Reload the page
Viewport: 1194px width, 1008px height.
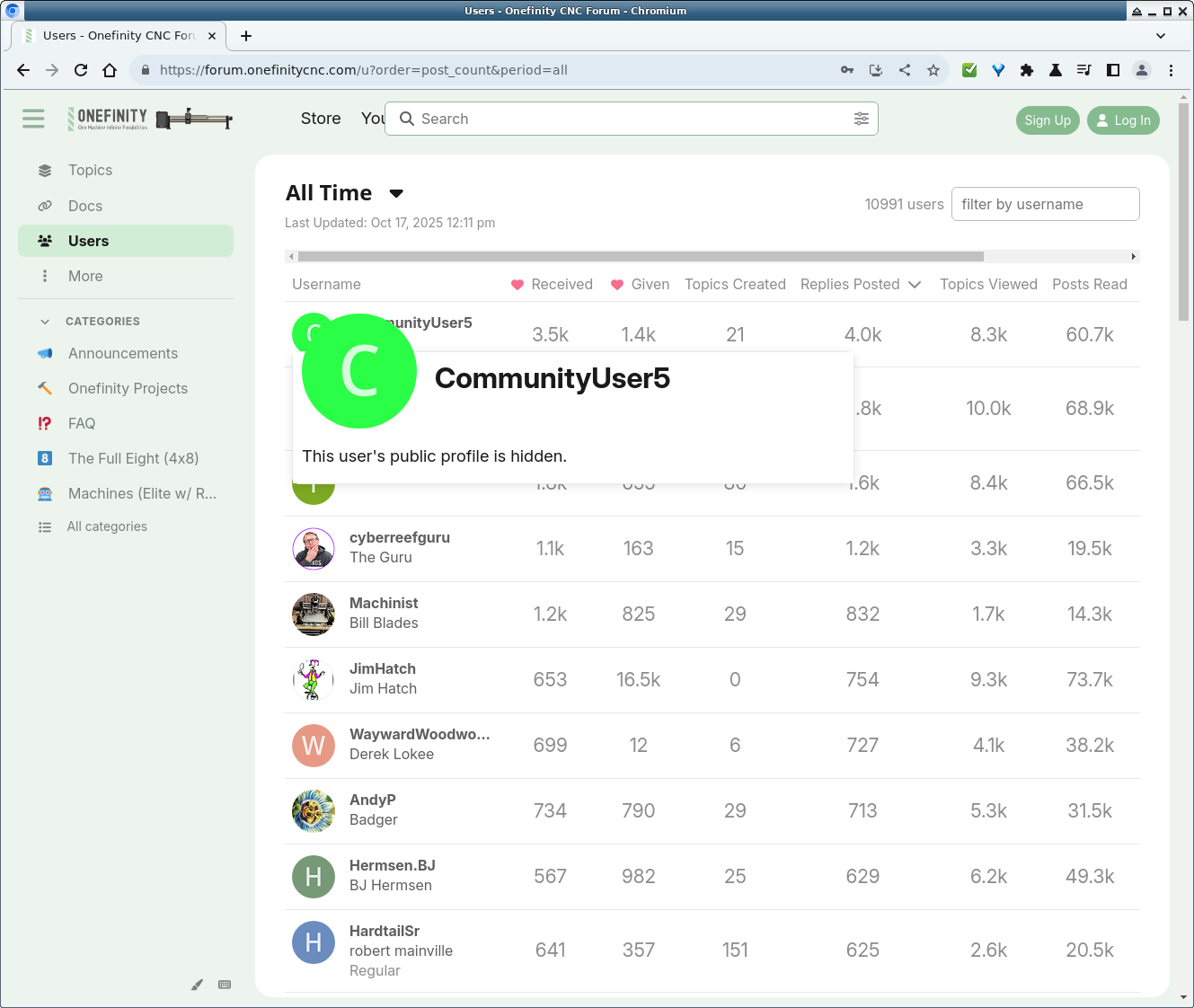81,70
